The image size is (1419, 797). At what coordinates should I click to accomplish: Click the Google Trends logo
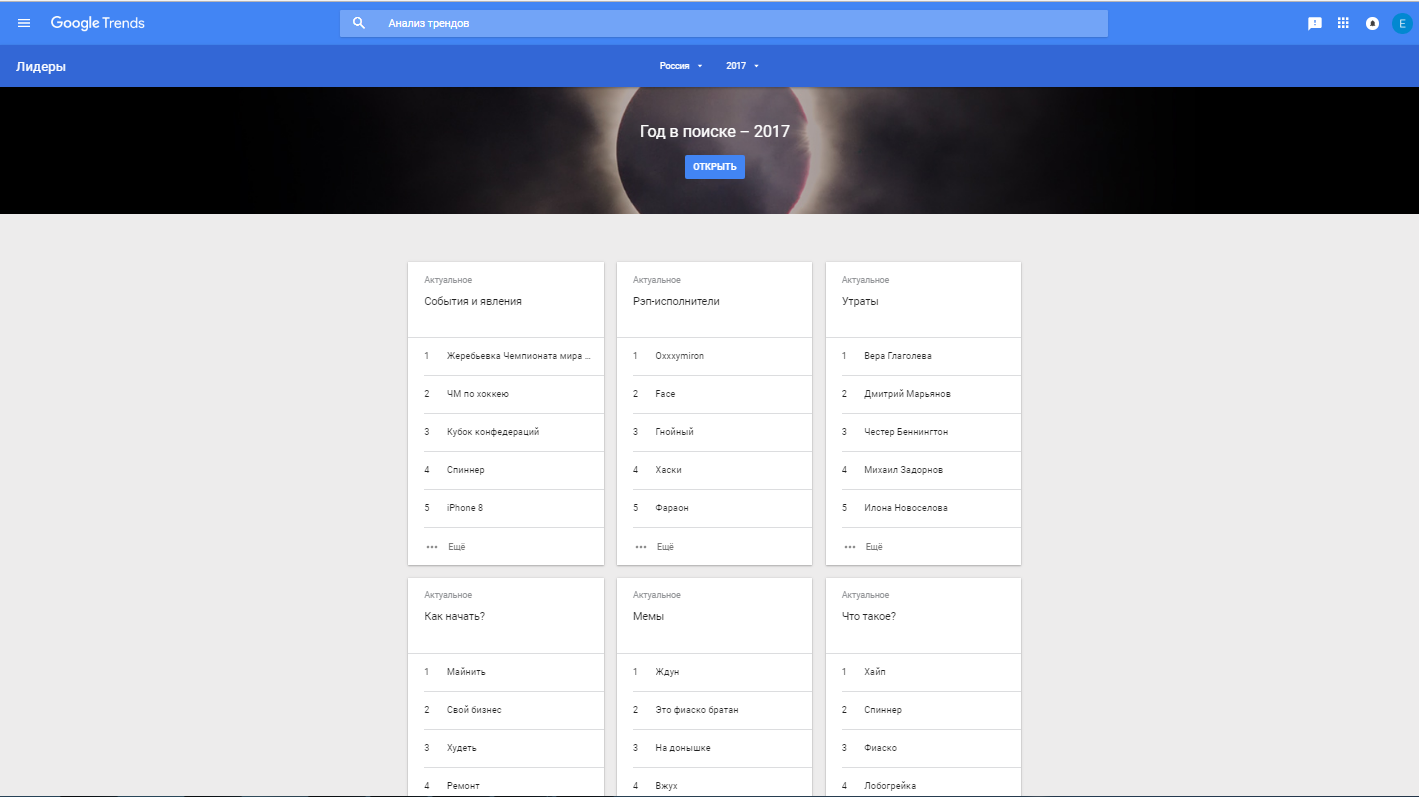(x=98, y=23)
